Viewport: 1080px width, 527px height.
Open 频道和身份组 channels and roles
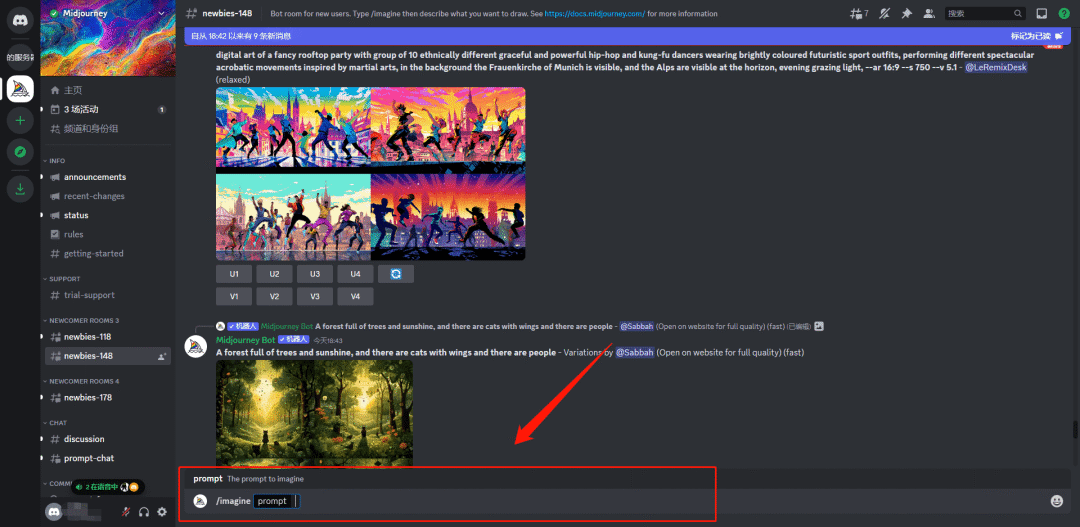[x=105, y=129]
